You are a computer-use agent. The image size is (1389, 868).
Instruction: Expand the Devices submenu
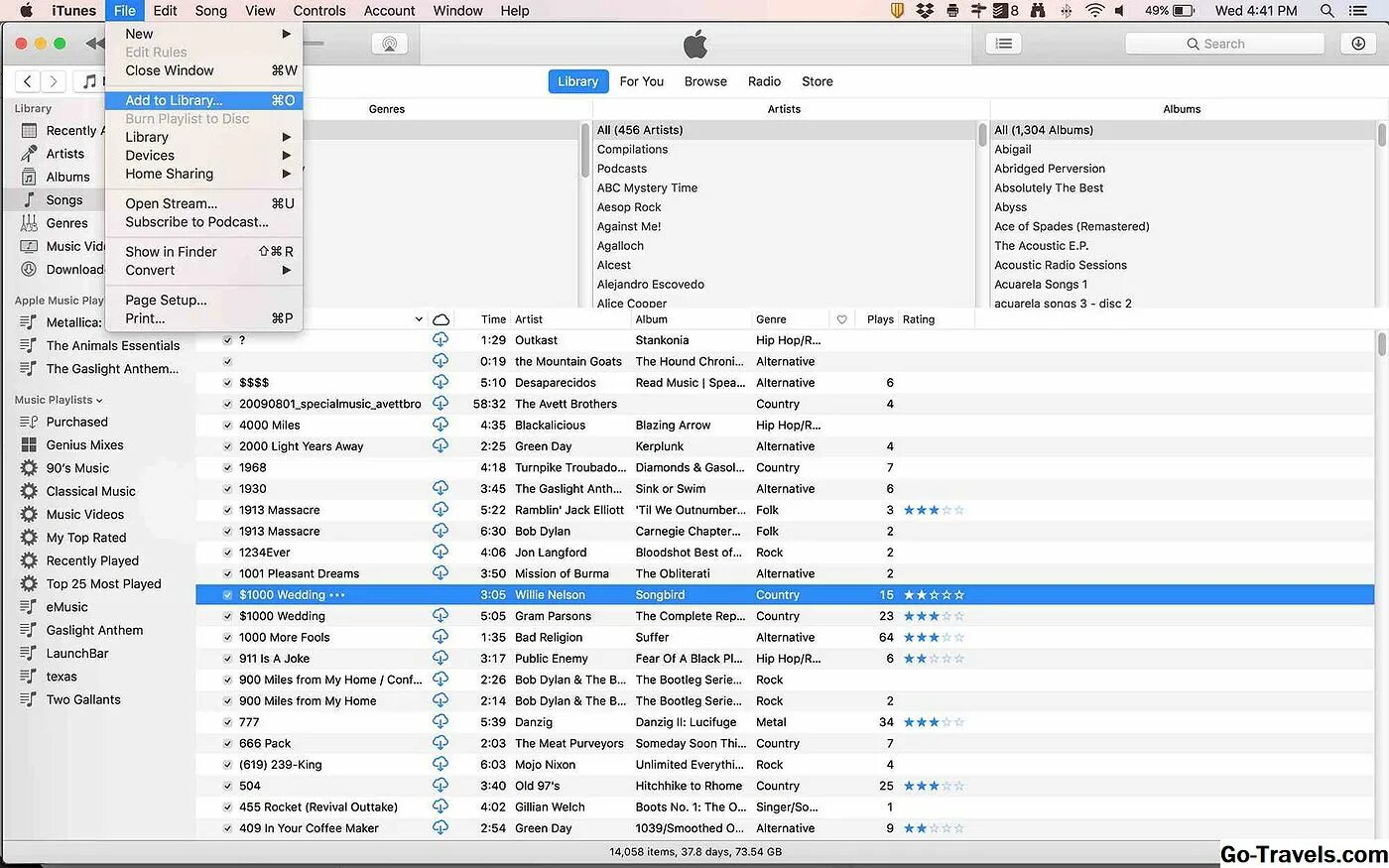pos(287,156)
